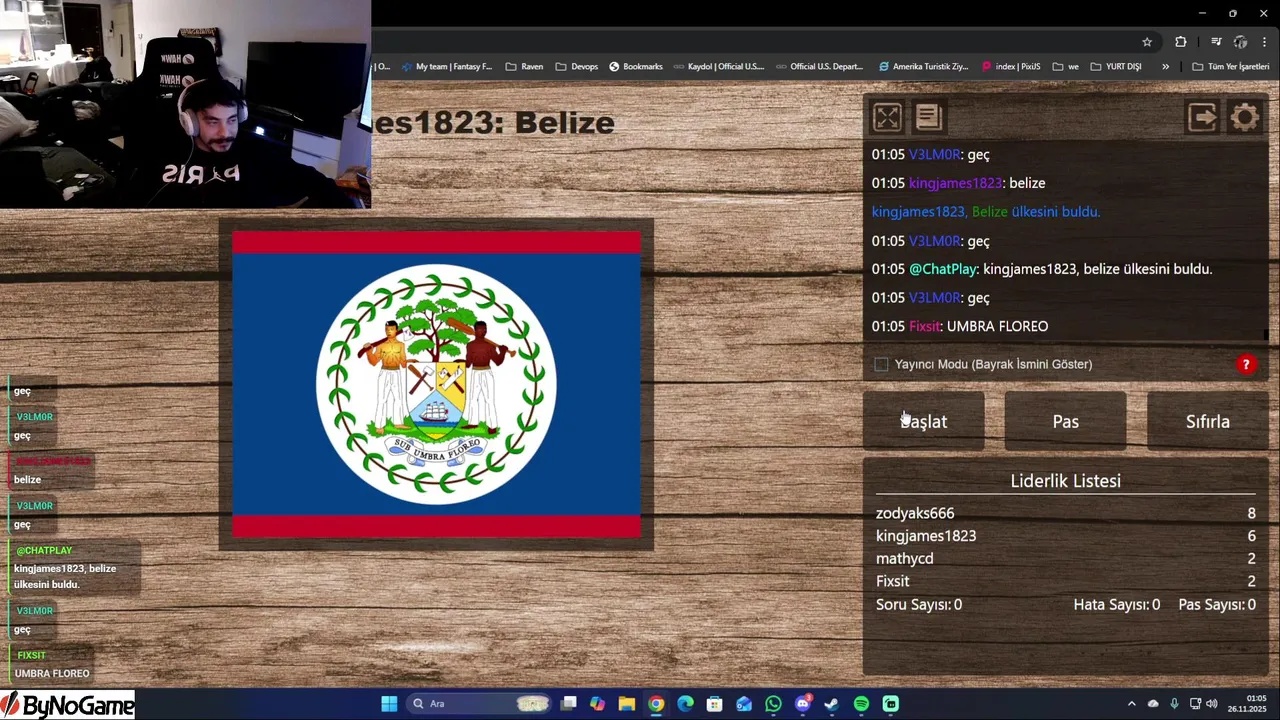Open the document/log icon above chat

pos(928,118)
